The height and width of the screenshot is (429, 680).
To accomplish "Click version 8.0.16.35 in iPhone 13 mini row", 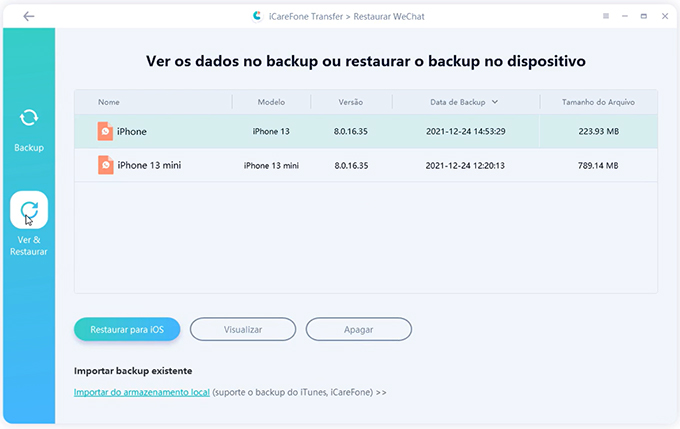I will click(351, 165).
